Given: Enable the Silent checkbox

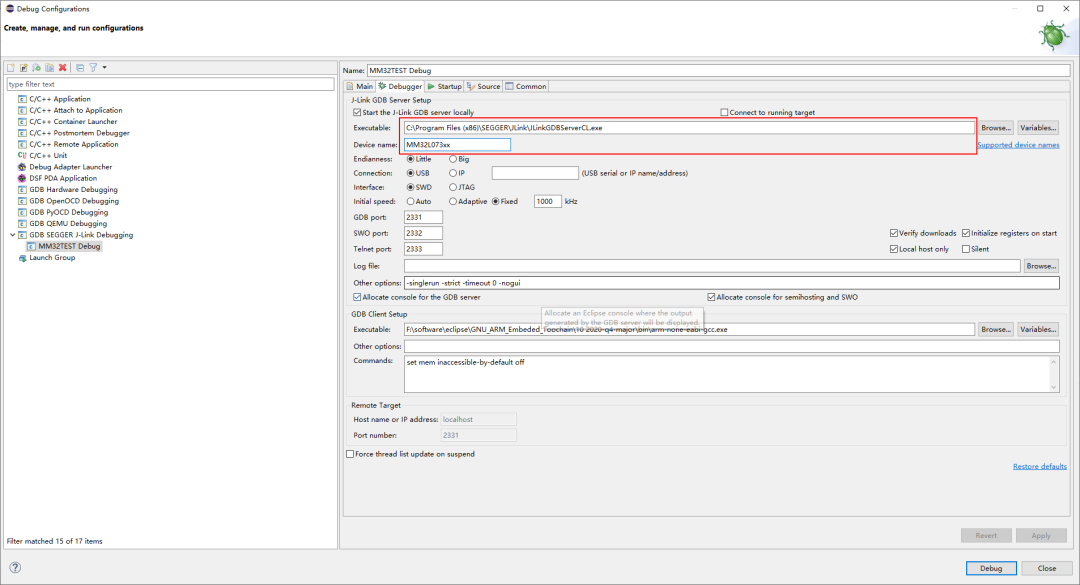Looking at the screenshot, I should click(x=966, y=249).
